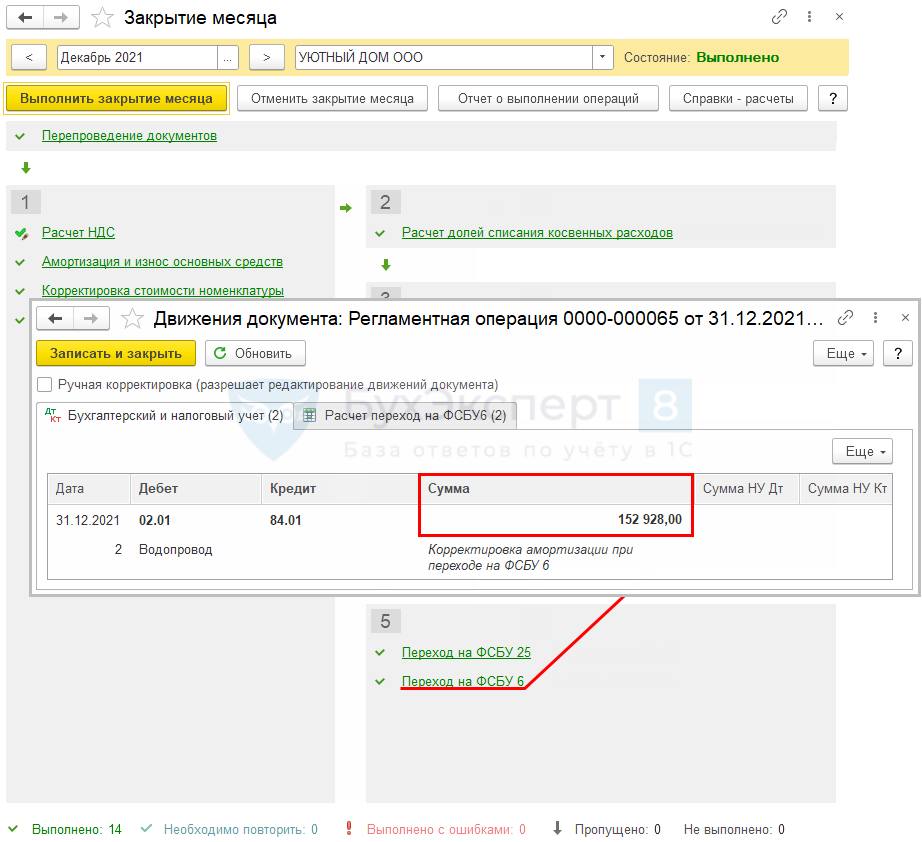Click Выполнено status text at top

pyautogui.click(x=737, y=58)
